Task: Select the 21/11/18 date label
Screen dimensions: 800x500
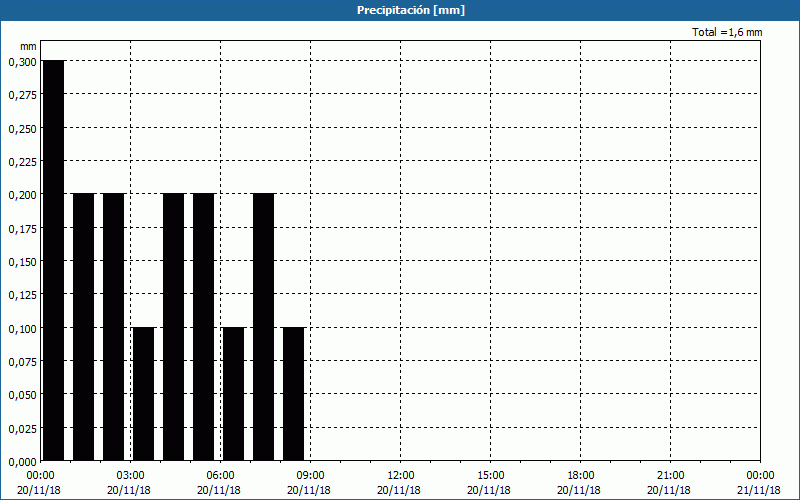Action: click(759, 490)
